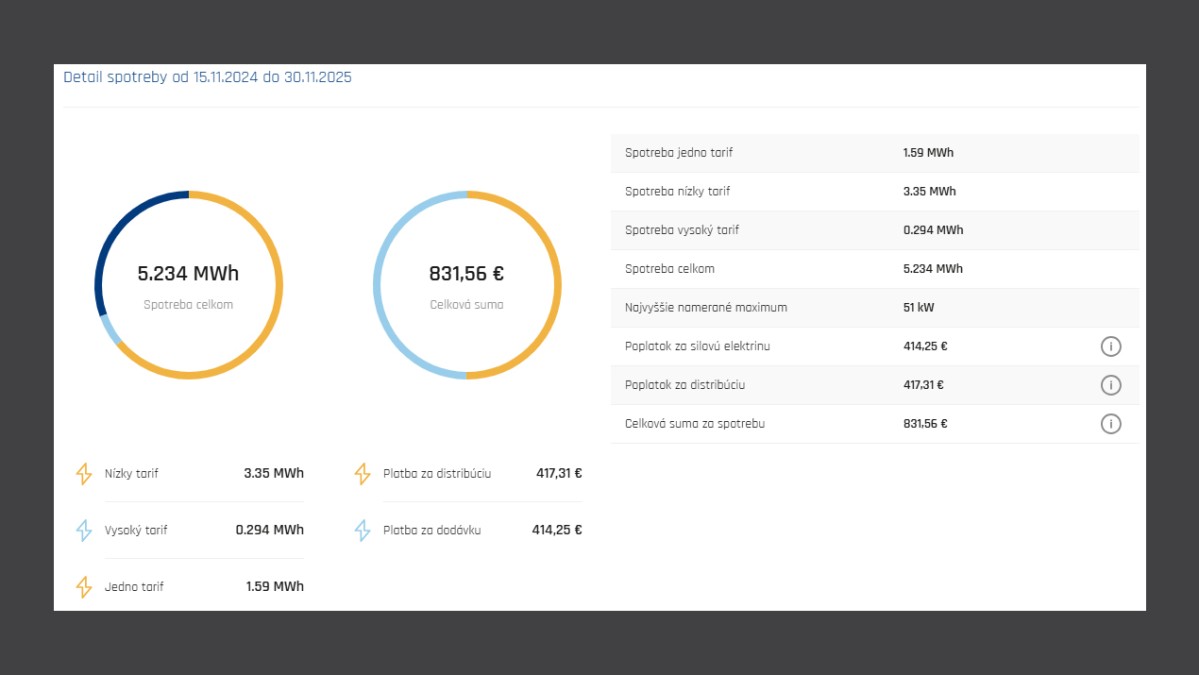Click the 5.234 MWh donut center value

pos(188,274)
